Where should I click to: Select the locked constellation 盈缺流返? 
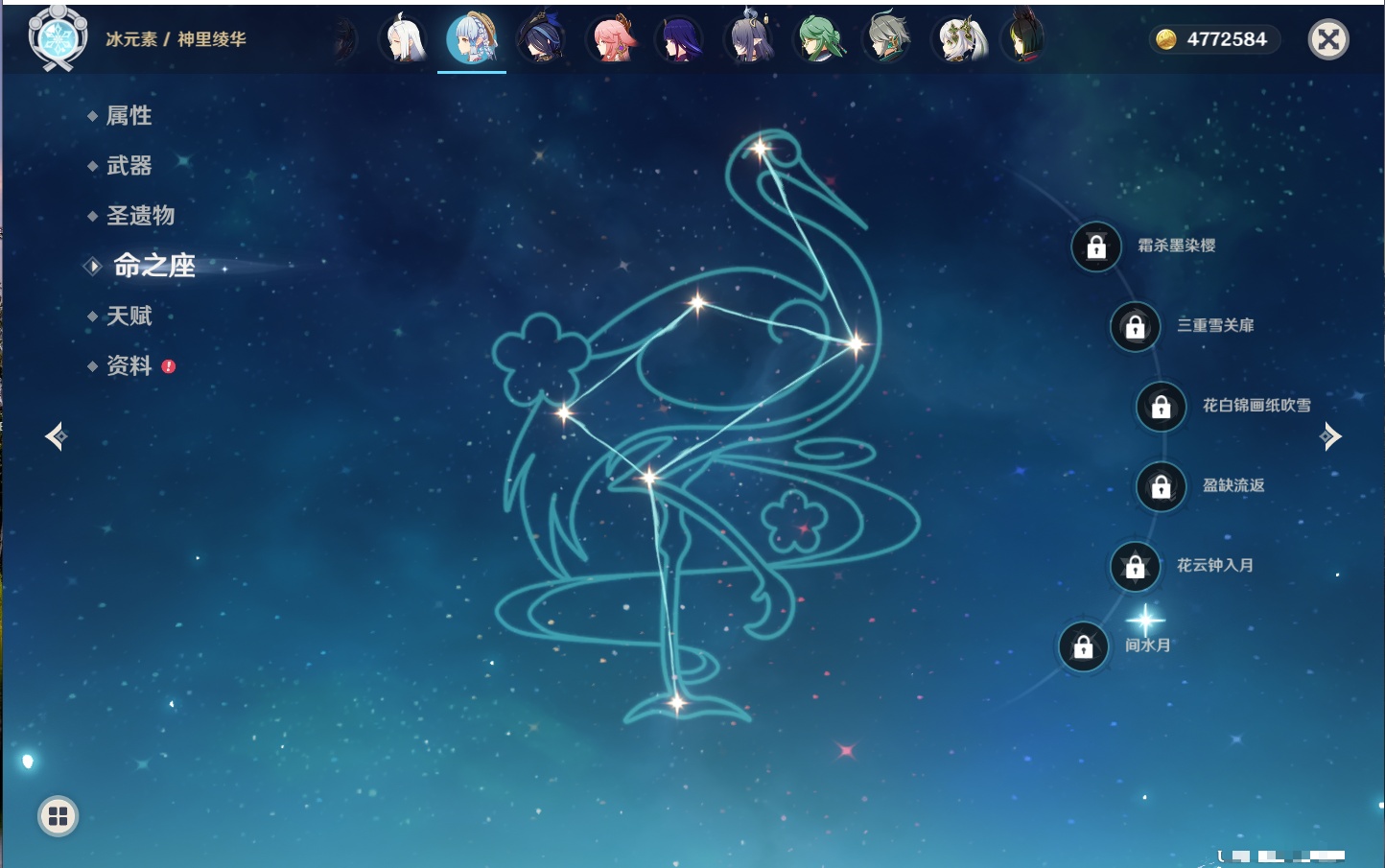tap(1161, 487)
